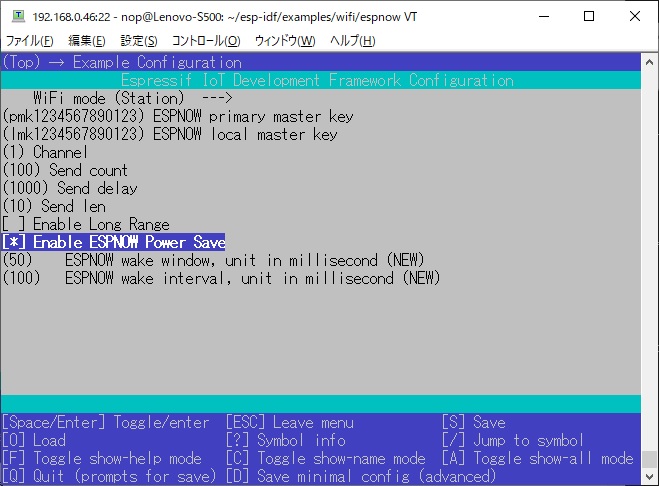Select ESPNOW wake interval setting

point(220,279)
